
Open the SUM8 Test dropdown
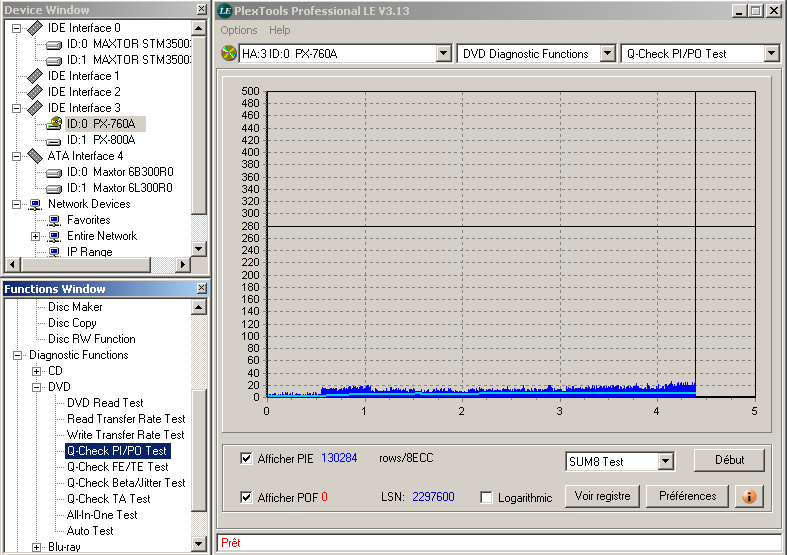pyautogui.click(x=666, y=461)
